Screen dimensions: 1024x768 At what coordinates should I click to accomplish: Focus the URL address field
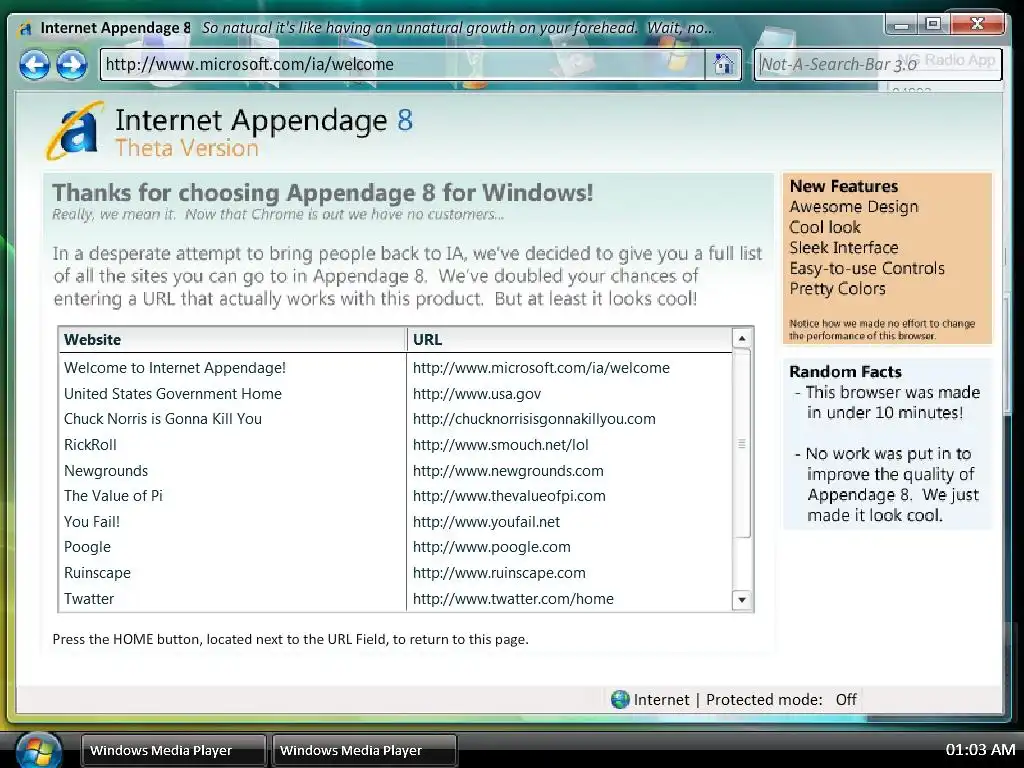coord(402,64)
